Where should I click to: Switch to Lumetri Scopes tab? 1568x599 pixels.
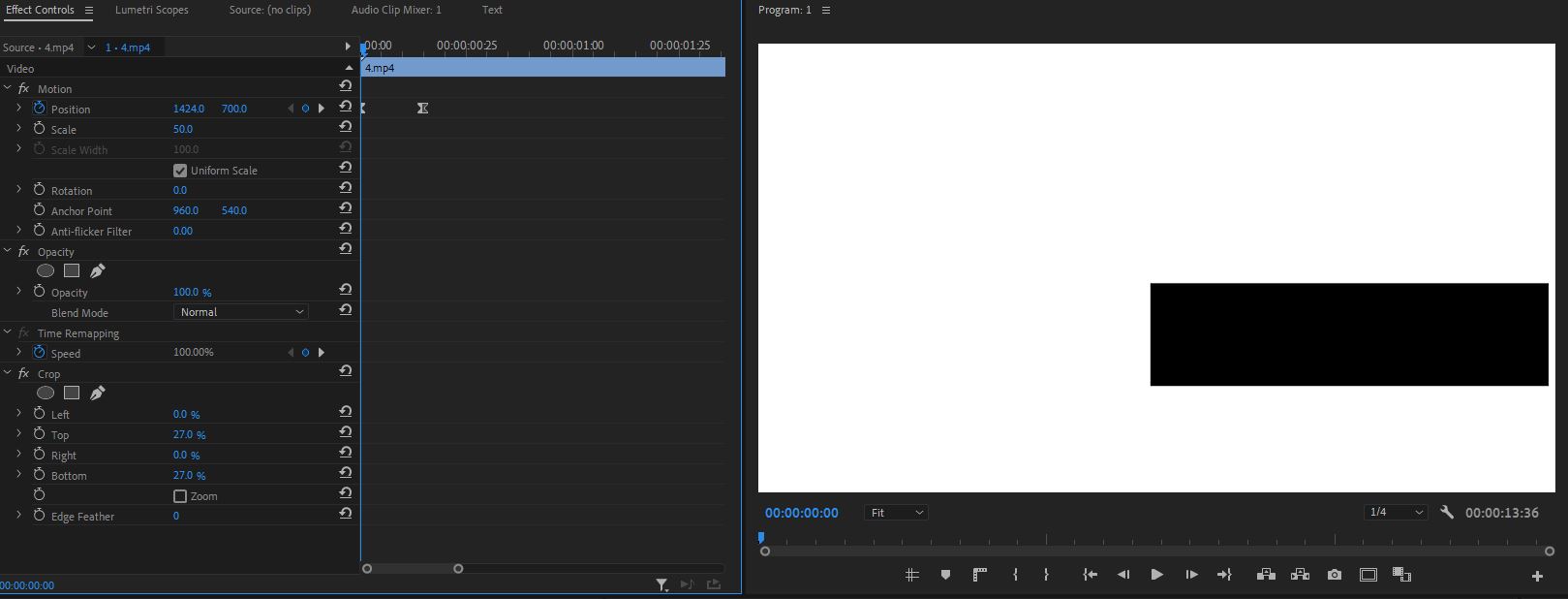click(152, 10)
